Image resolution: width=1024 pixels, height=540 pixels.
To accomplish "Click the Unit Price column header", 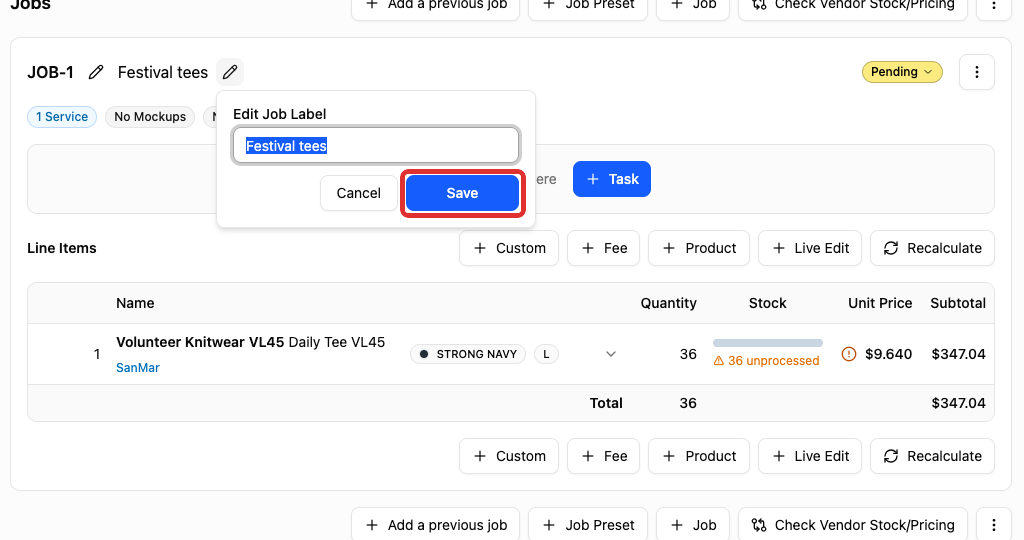I will 880,303.
